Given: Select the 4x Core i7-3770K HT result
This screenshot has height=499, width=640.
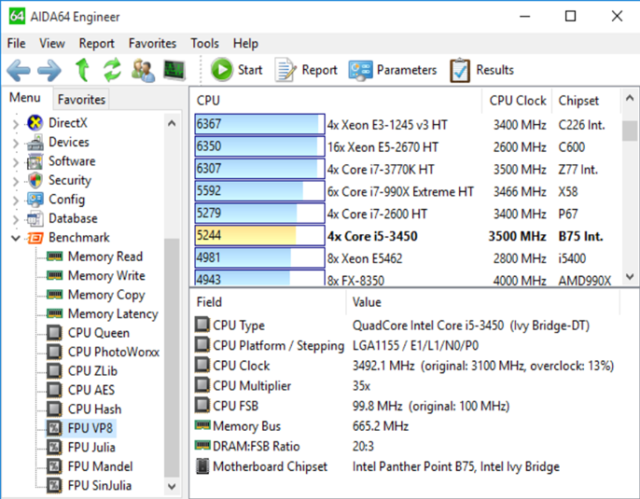Looking at the screenshot, I should (407, 169).
